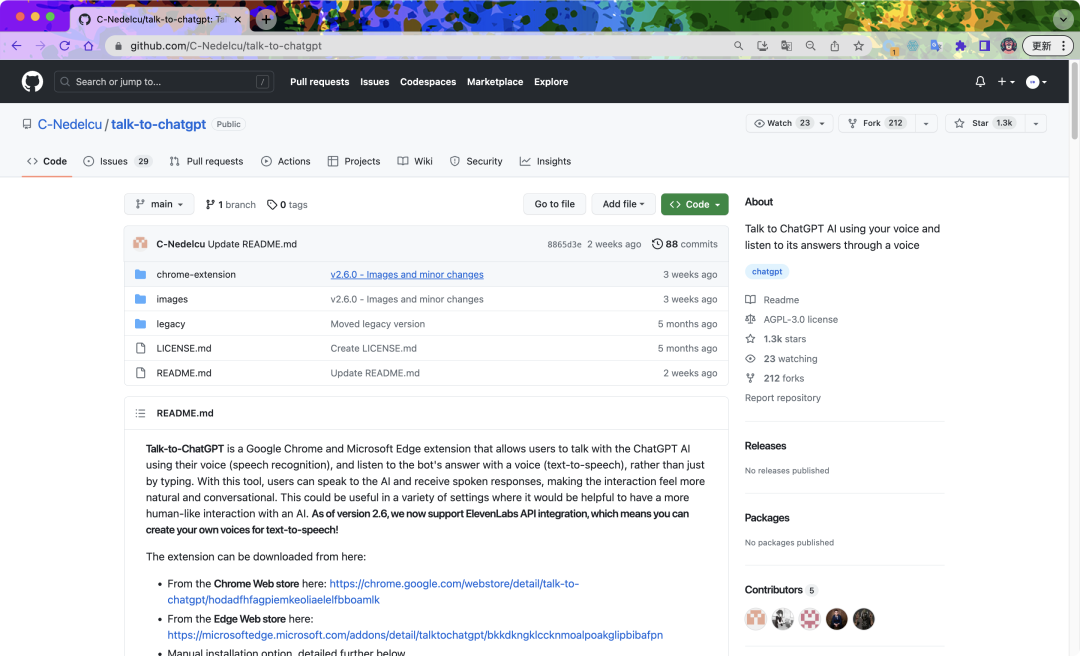
Task: Open the legacy folder
Action: (171, 324)
